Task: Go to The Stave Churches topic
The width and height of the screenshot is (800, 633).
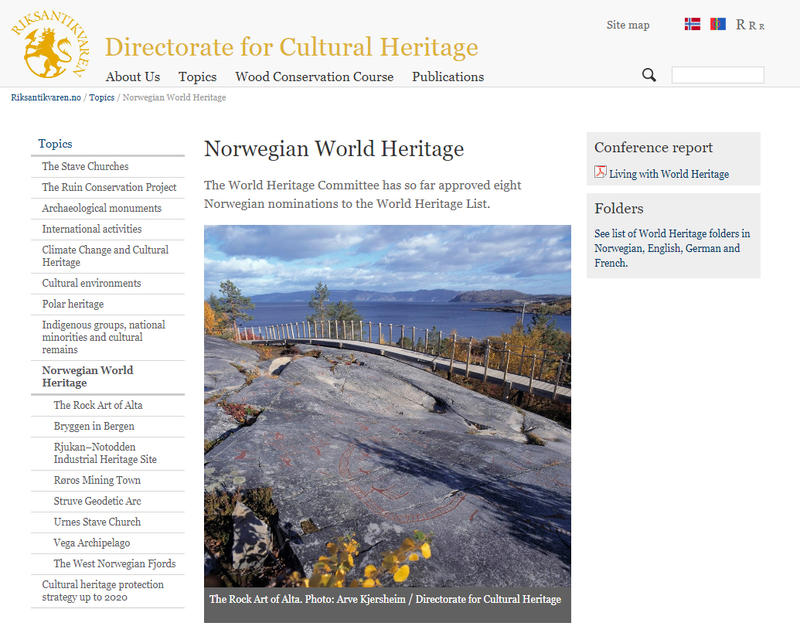Action: point(85,166)
